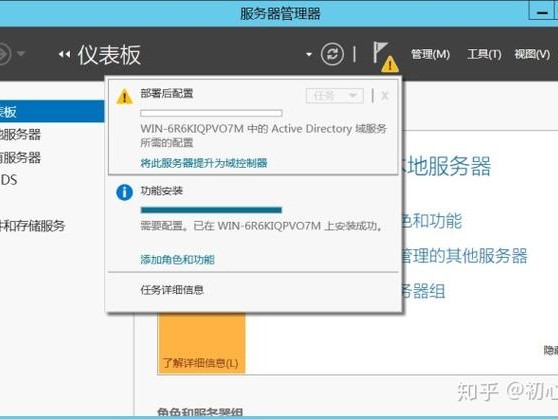Click the 本地服务器 heading link in dashboard
Screen dimensions: 558x419
pos(447,166)
